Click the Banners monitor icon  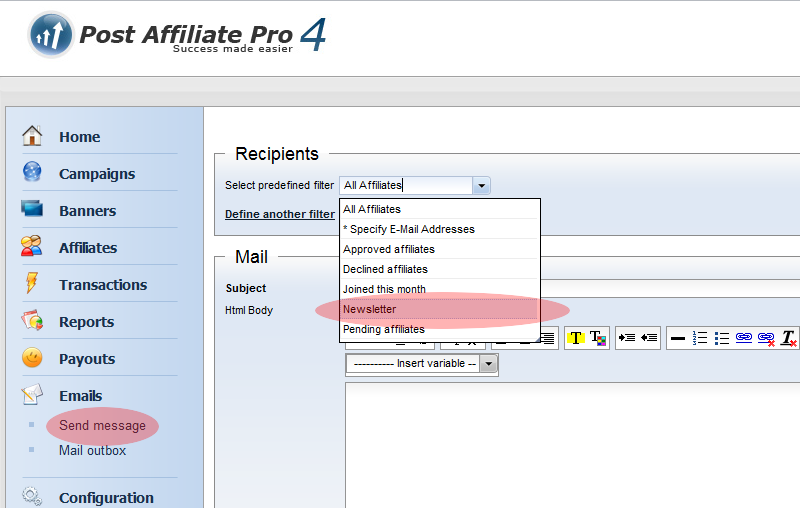coord(32,209)
